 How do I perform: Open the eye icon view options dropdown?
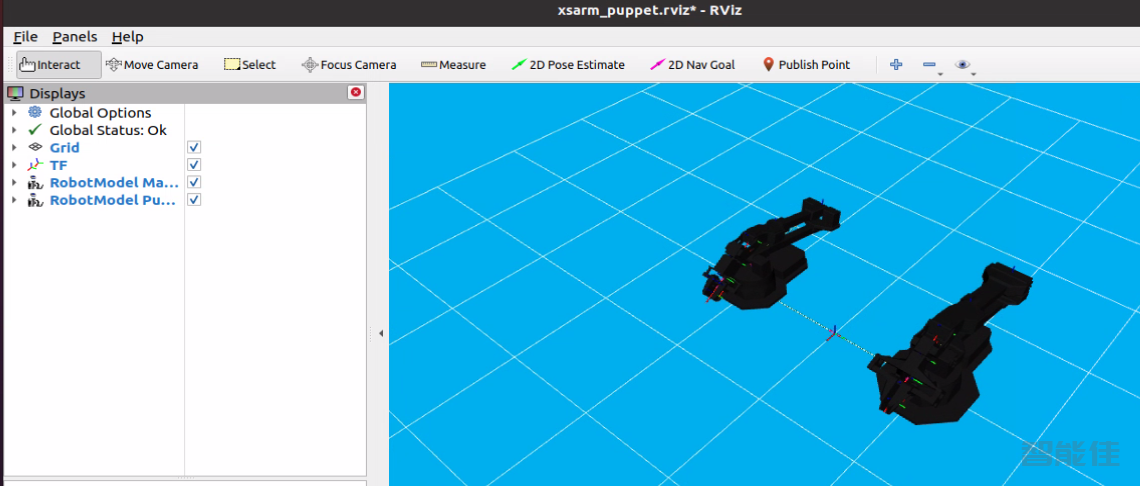click(x=964, y=65)
